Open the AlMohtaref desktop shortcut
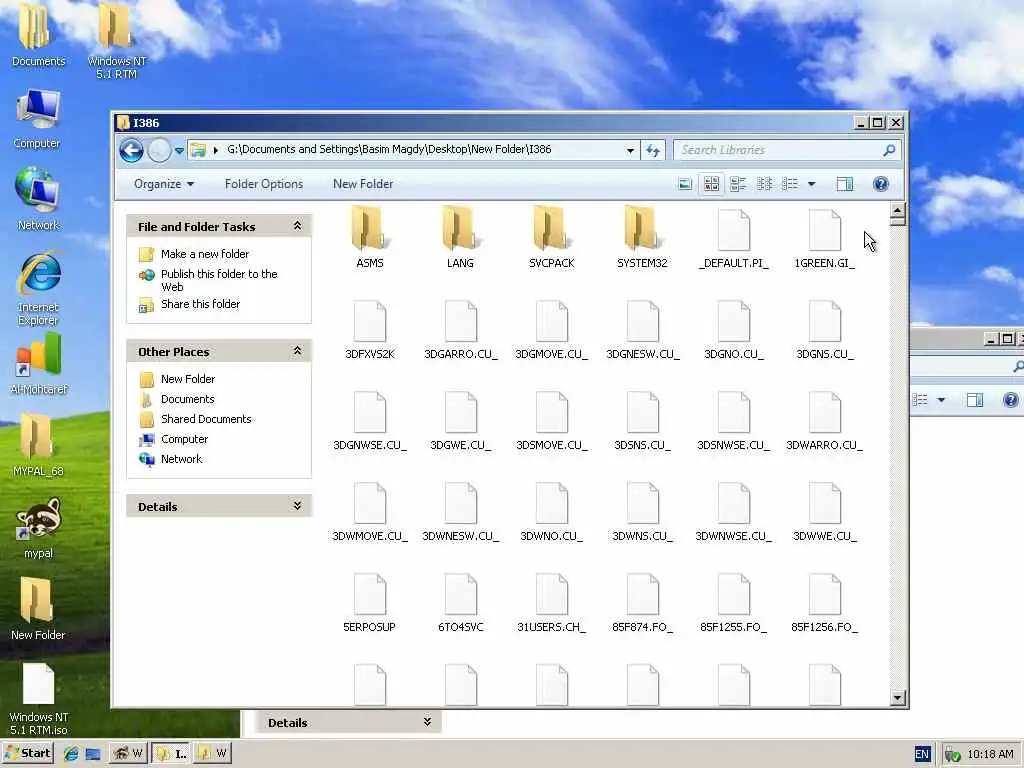Viewport: 1024px width, 768px height. 39,363
